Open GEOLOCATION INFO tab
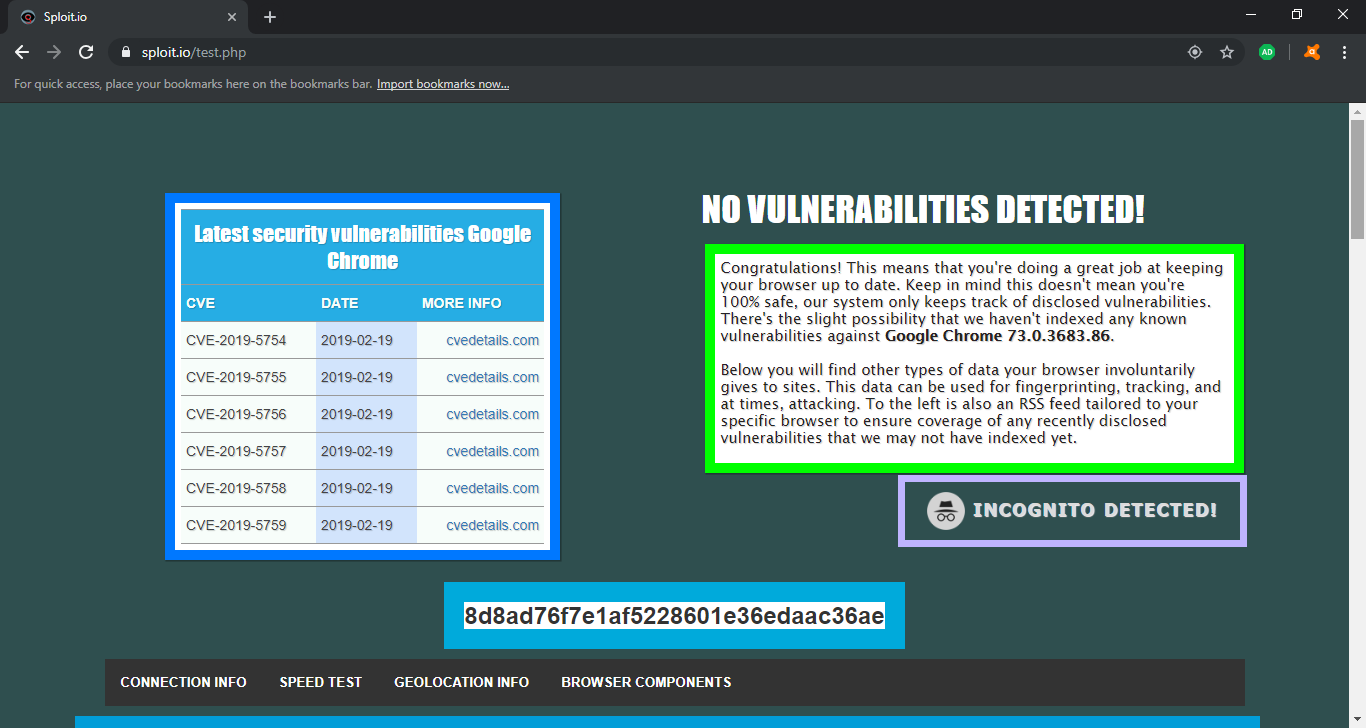The image size is (1366, 728). (461, 682)
